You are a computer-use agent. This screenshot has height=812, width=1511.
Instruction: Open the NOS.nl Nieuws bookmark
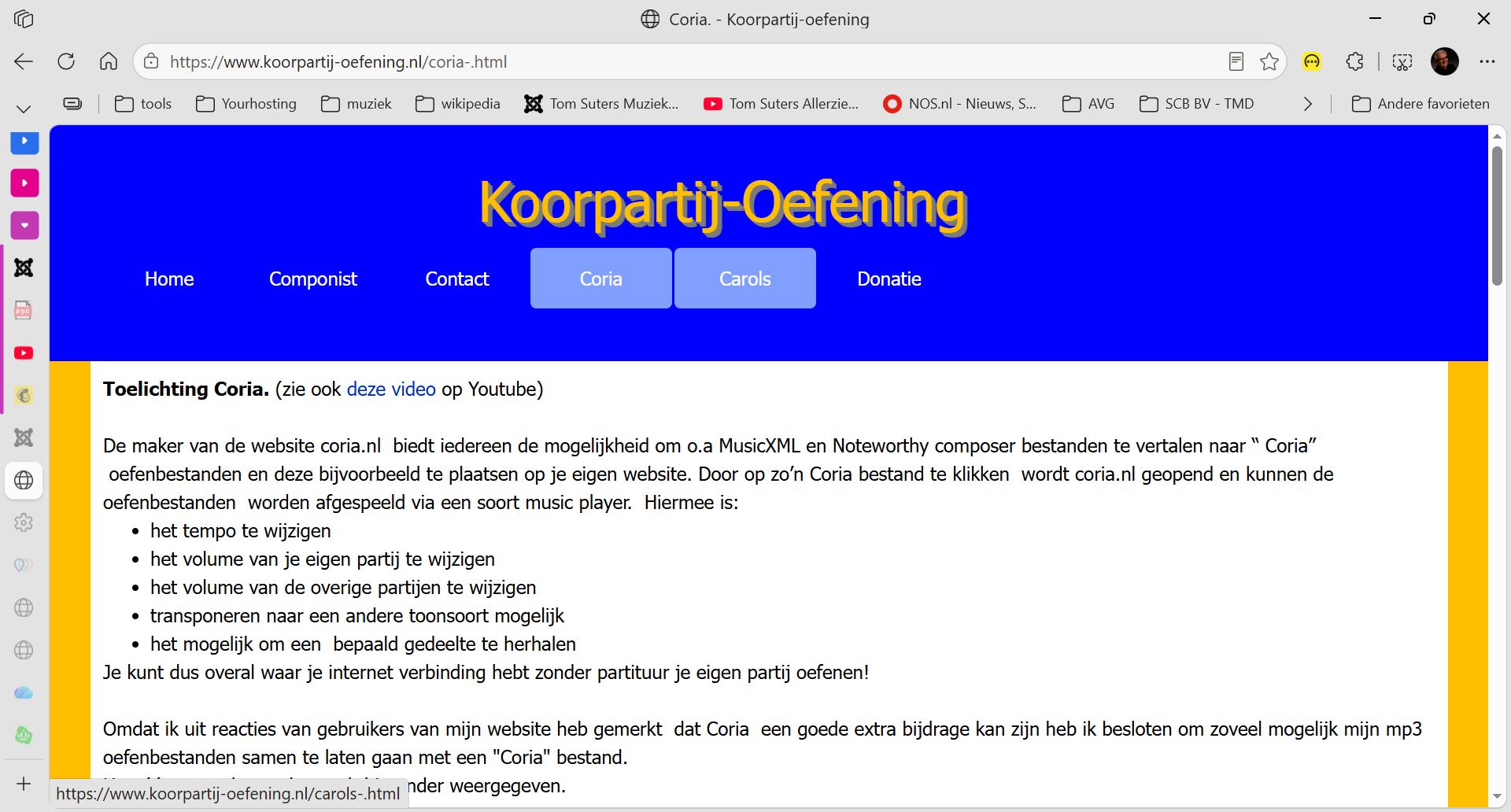pyautogui.click(x=960, y=104)
